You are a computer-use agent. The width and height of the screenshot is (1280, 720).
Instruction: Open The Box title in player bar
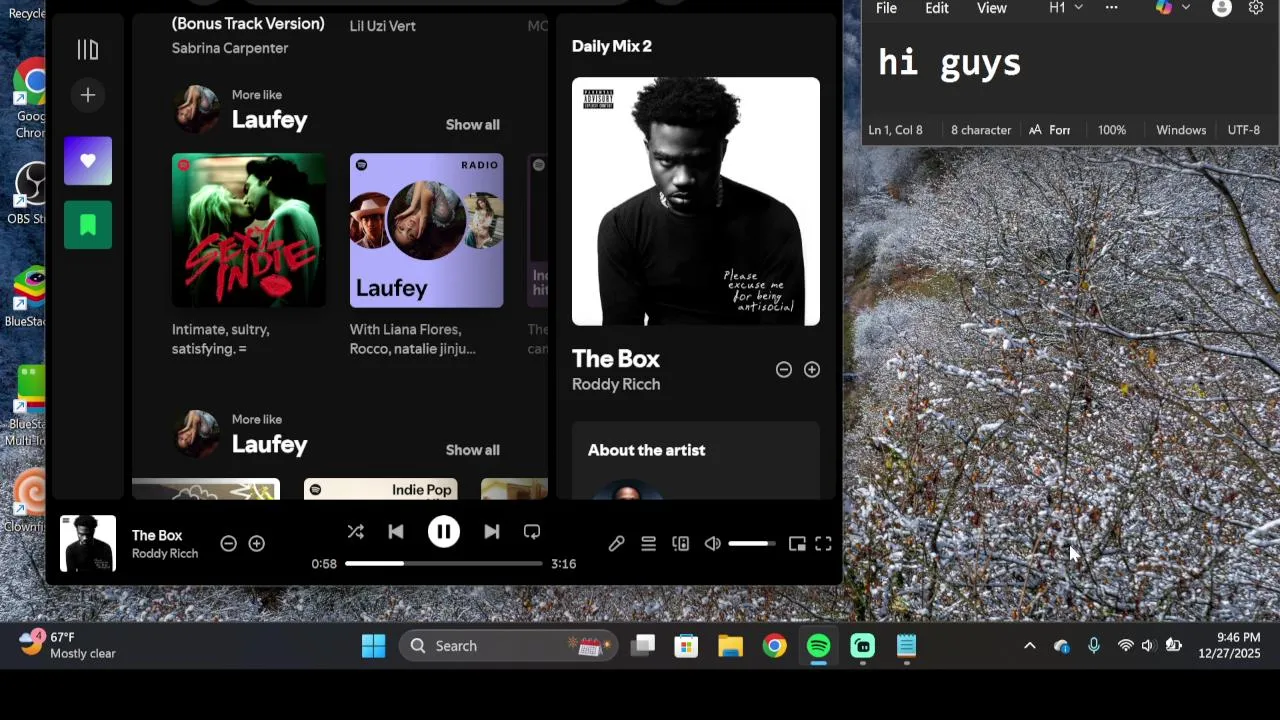[x=157, y=535]
